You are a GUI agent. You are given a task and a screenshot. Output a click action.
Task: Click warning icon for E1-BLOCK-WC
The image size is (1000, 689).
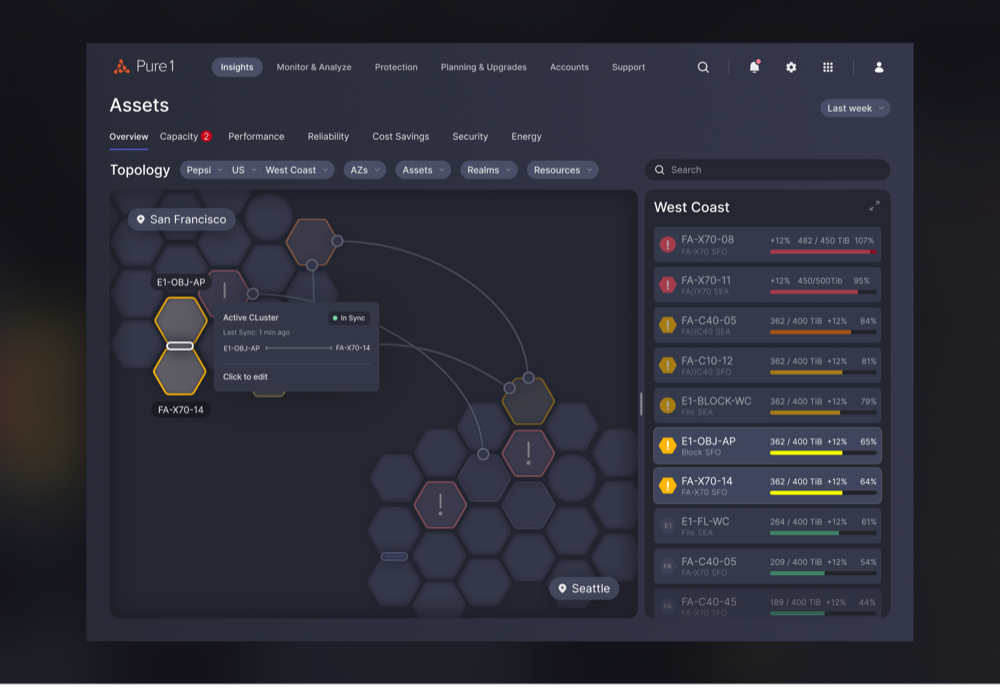click(x=668, y=406)
